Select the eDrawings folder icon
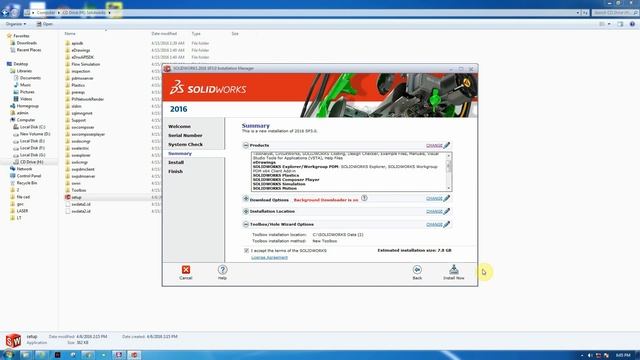The image size is (640, 360). point(68,50)
